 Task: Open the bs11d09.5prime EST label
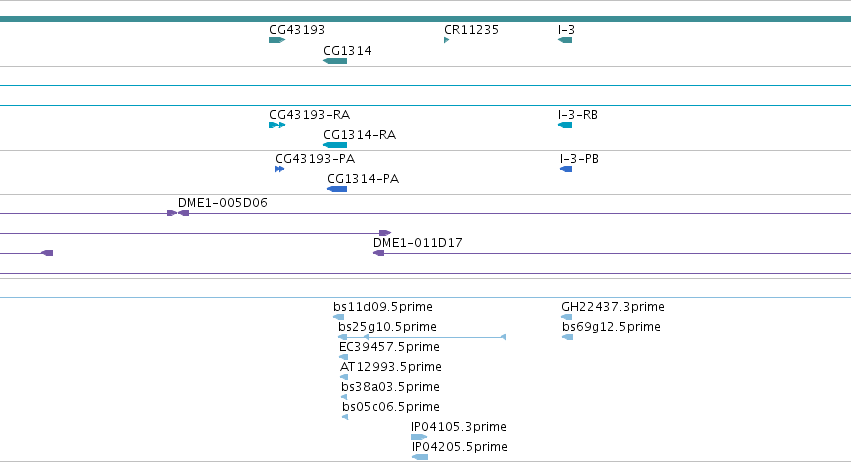click(383, 307)
